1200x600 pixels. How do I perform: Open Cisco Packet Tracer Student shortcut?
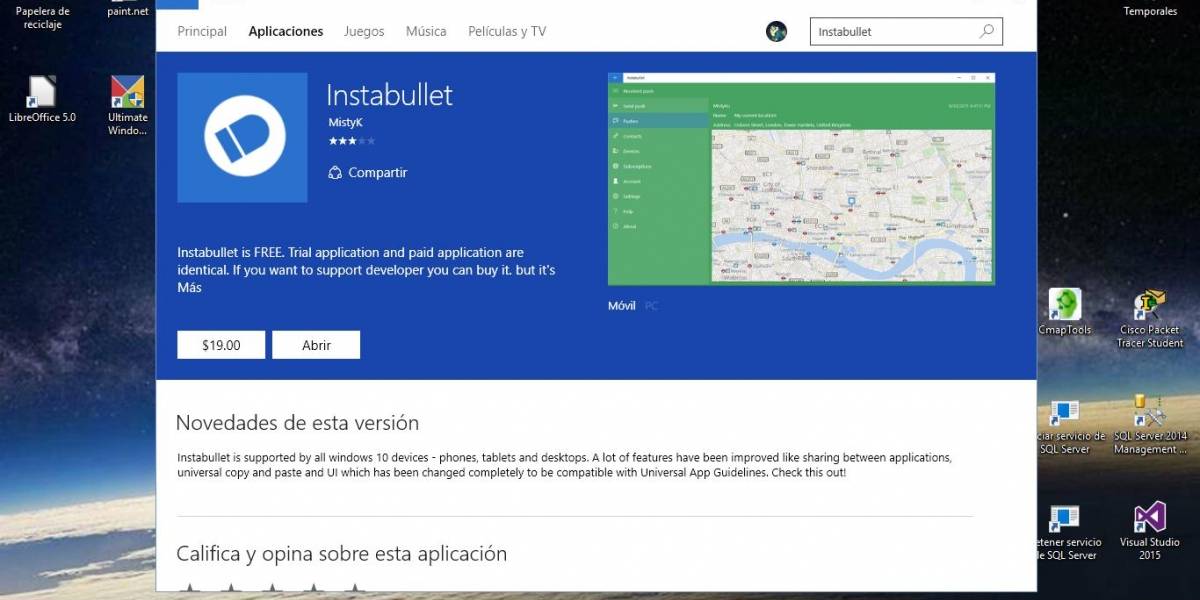click(x=1150, y=318)
